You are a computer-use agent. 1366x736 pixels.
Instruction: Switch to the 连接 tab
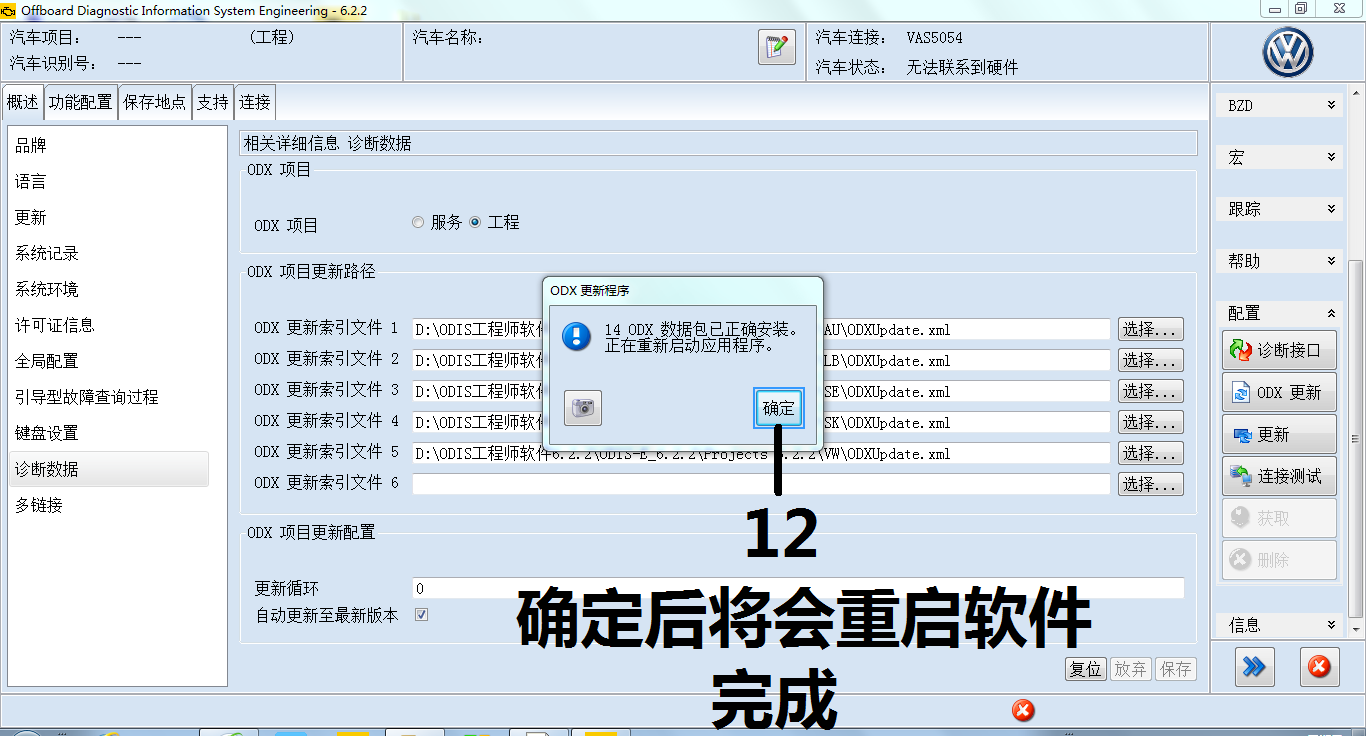254,102
